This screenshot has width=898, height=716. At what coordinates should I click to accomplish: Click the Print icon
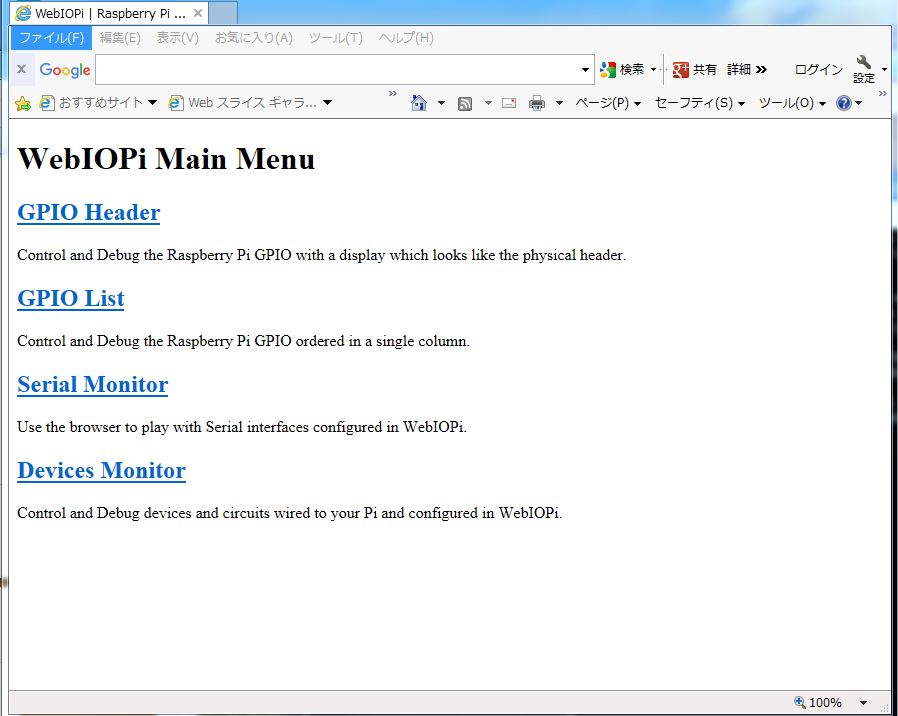(x=537, y=103)
